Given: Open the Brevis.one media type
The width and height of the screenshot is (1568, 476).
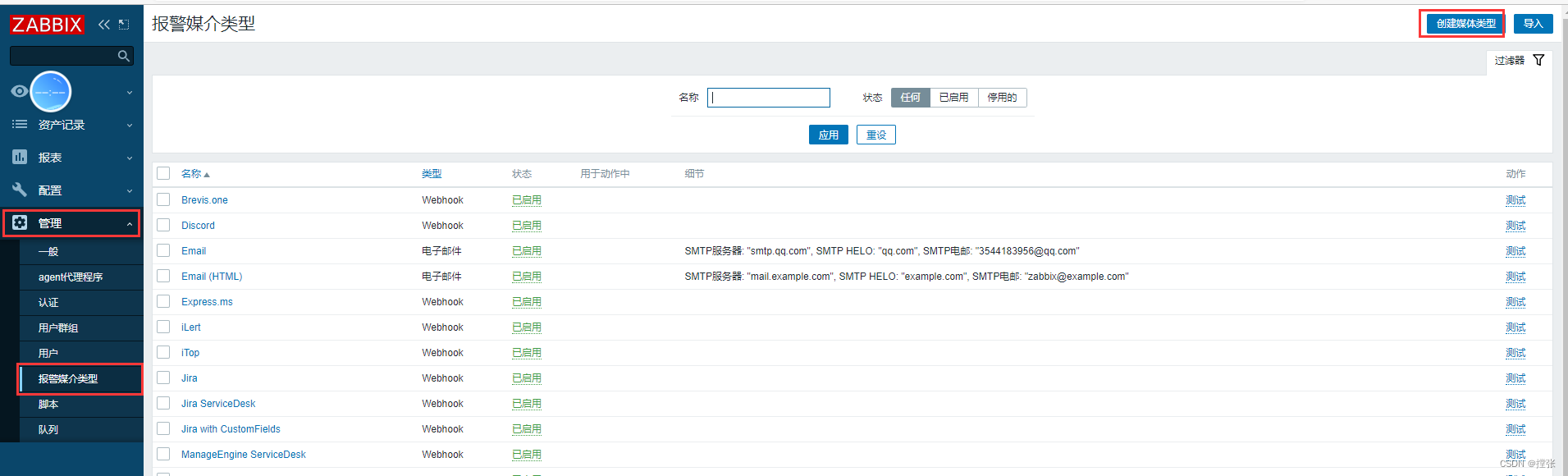Looking at the screenshot, I should pyautogui.click(x=204, y=200).
